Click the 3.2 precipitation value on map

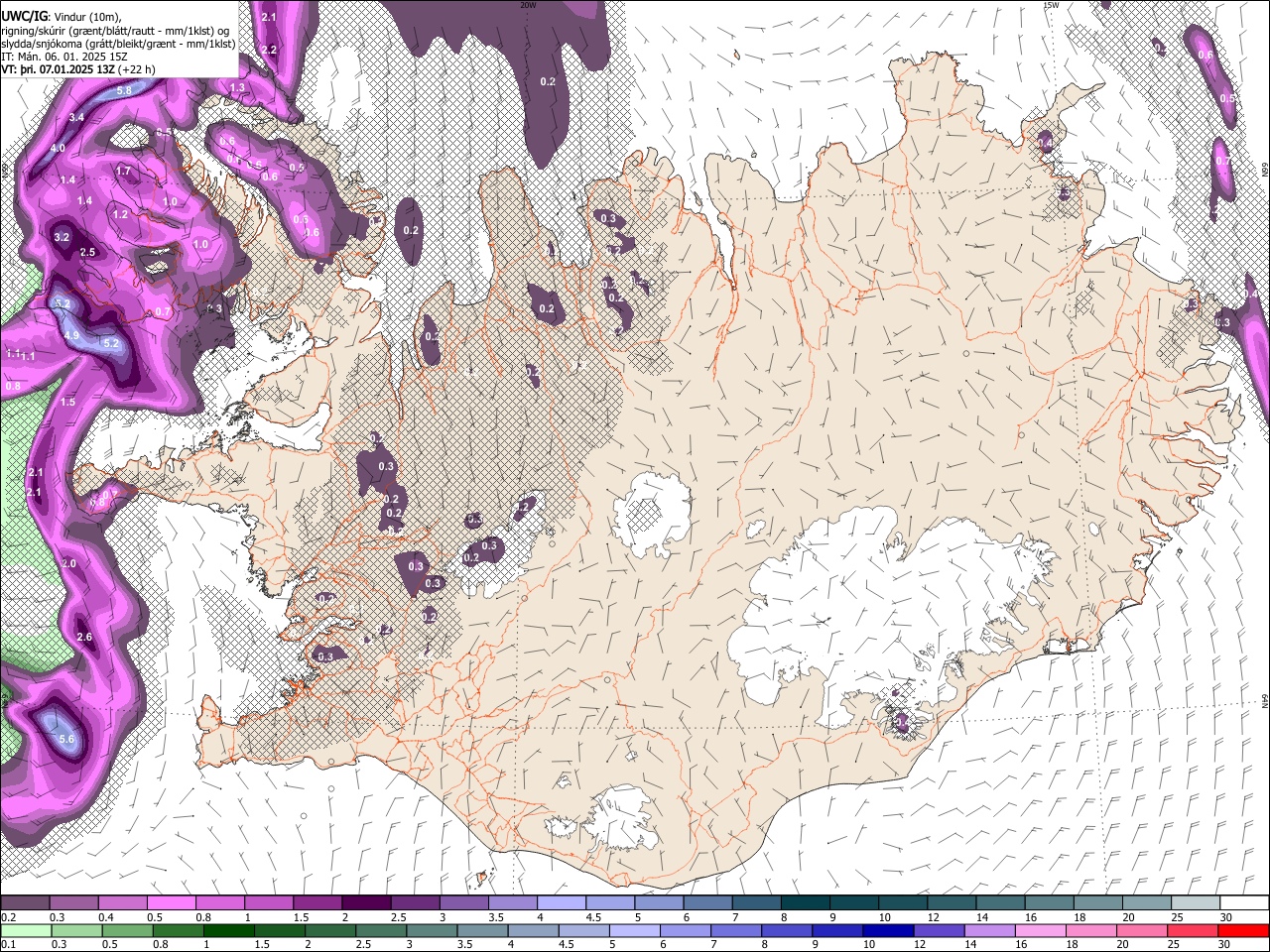[62, 237]
